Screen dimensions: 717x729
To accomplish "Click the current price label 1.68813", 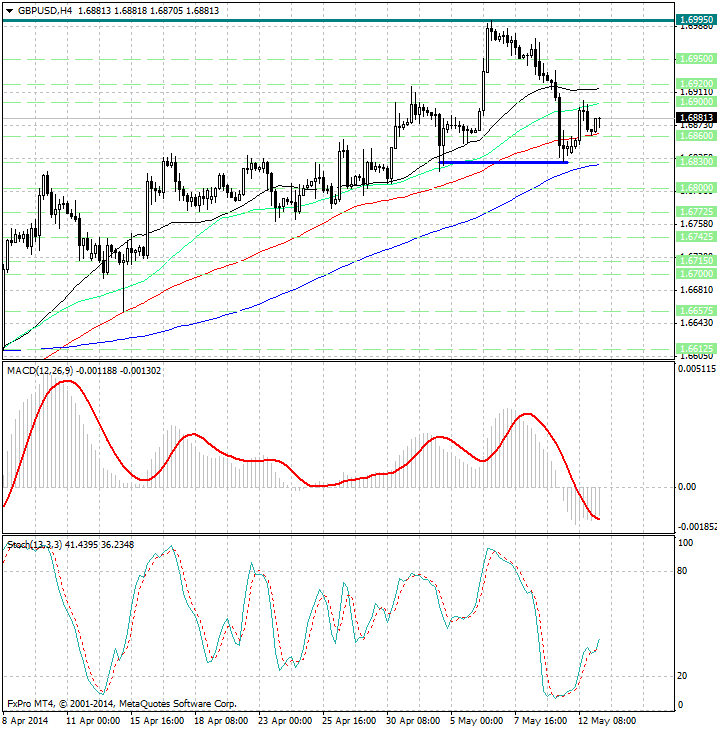I will (x=696, y=118).
